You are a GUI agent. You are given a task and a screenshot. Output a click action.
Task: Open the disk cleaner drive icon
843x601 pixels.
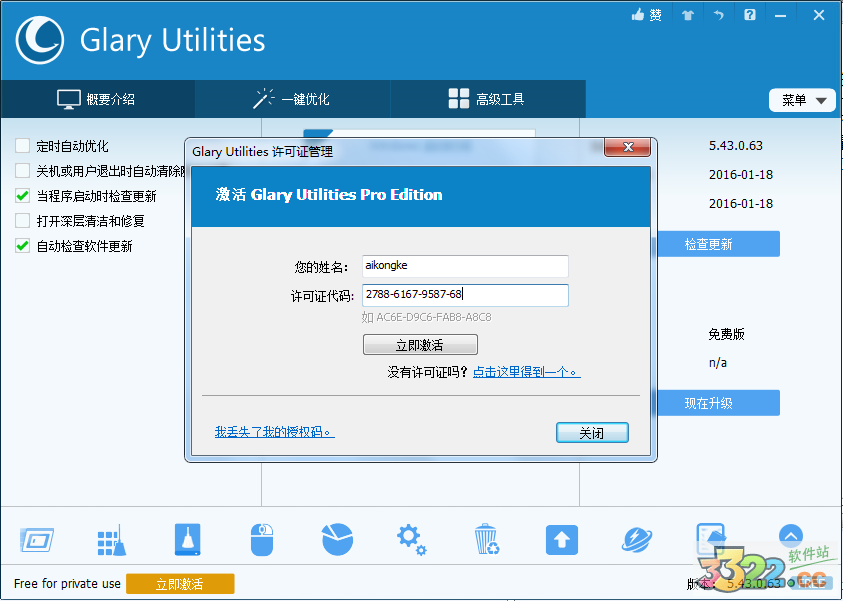tap(187, 540)
